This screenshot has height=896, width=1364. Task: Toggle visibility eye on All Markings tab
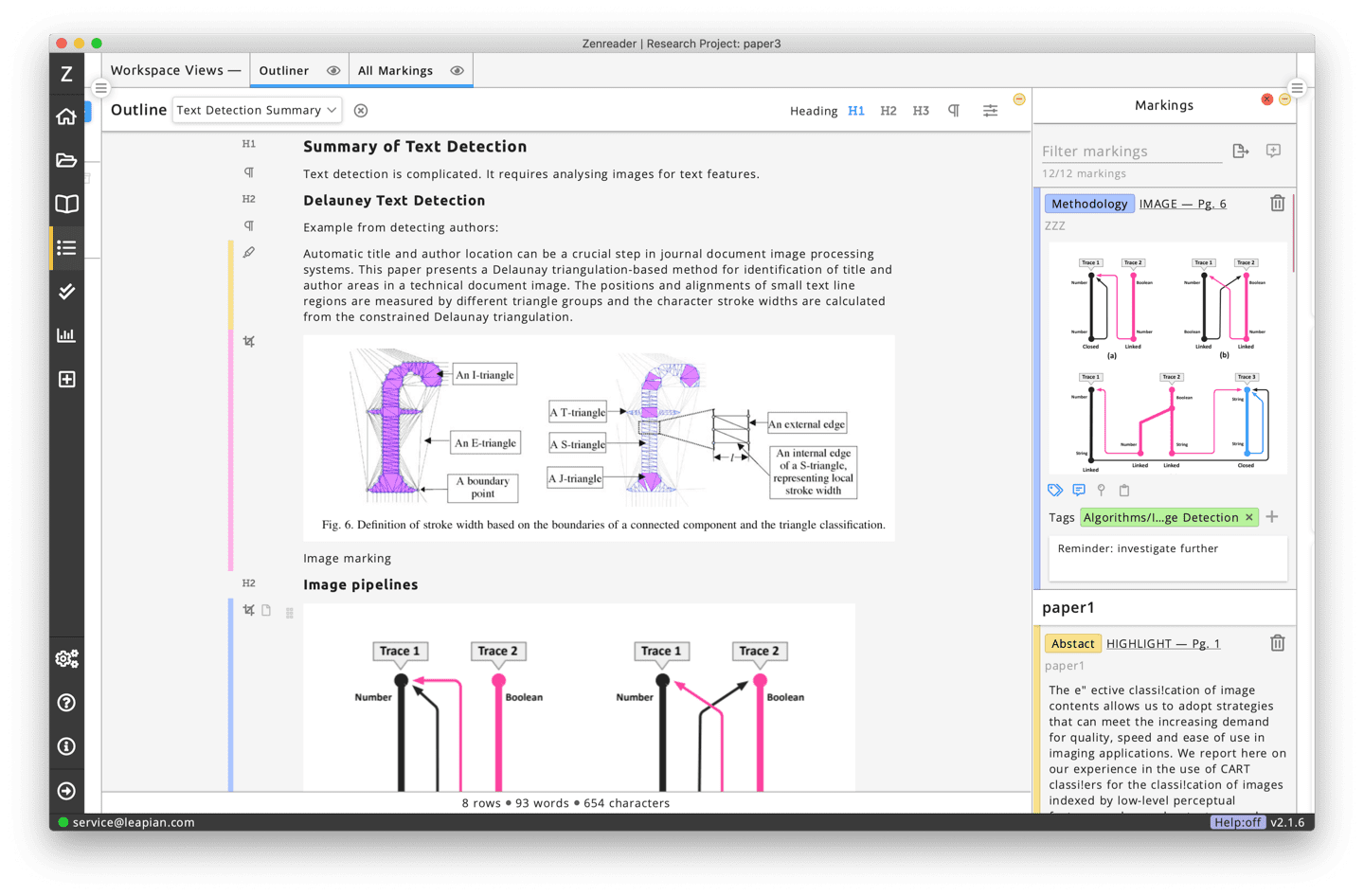pyautogui.click(x=458, y=71)
